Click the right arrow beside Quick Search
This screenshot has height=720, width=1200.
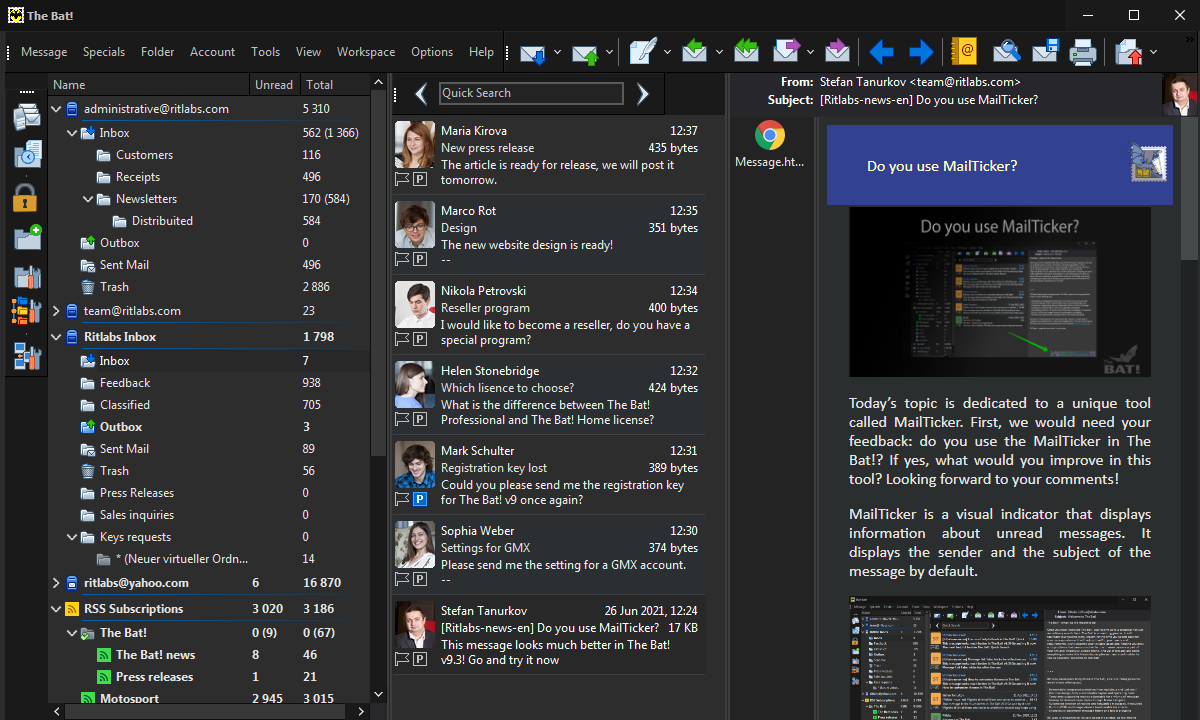(643, 93)
